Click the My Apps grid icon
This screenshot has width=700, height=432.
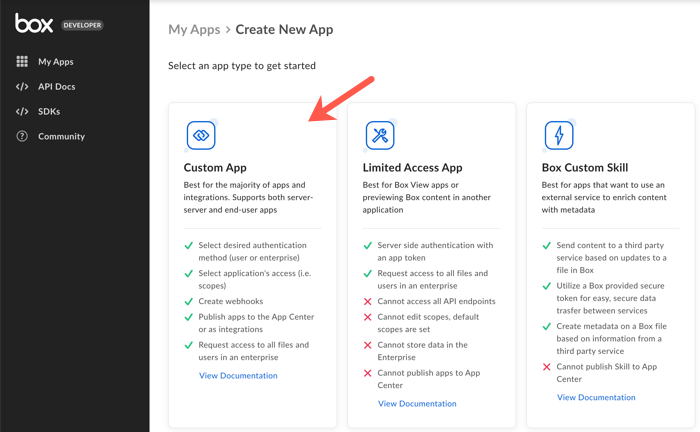tap(22, 62)
